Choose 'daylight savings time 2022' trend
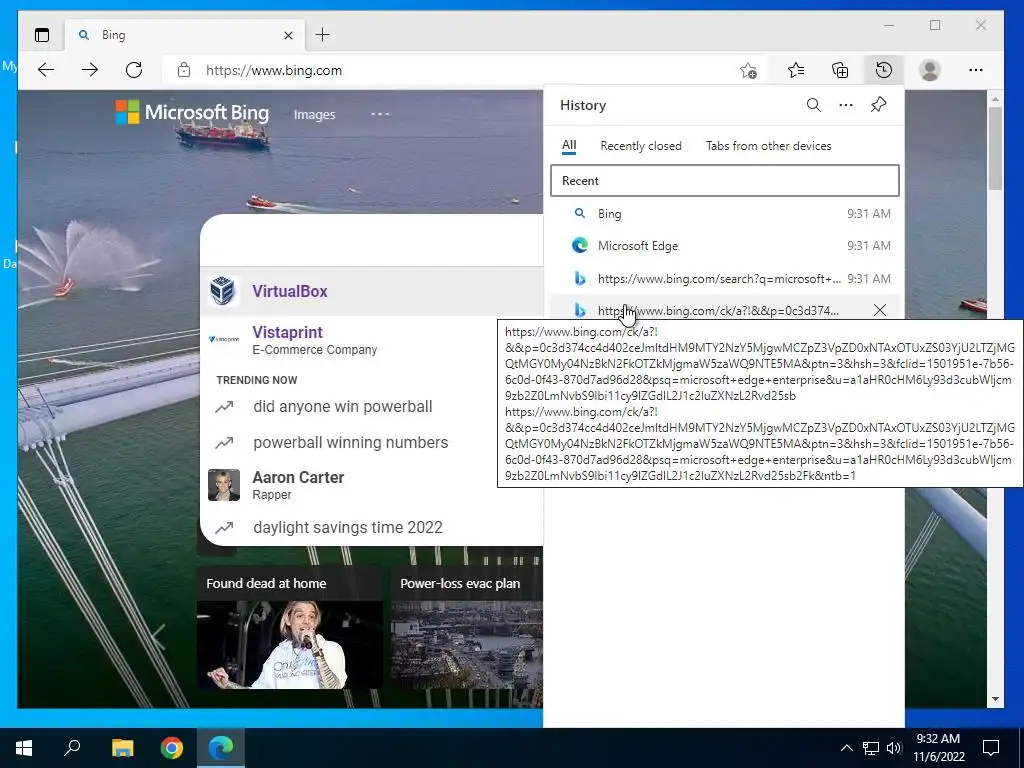Viewport: 1024px width, 768px height. tap(372, 527)
